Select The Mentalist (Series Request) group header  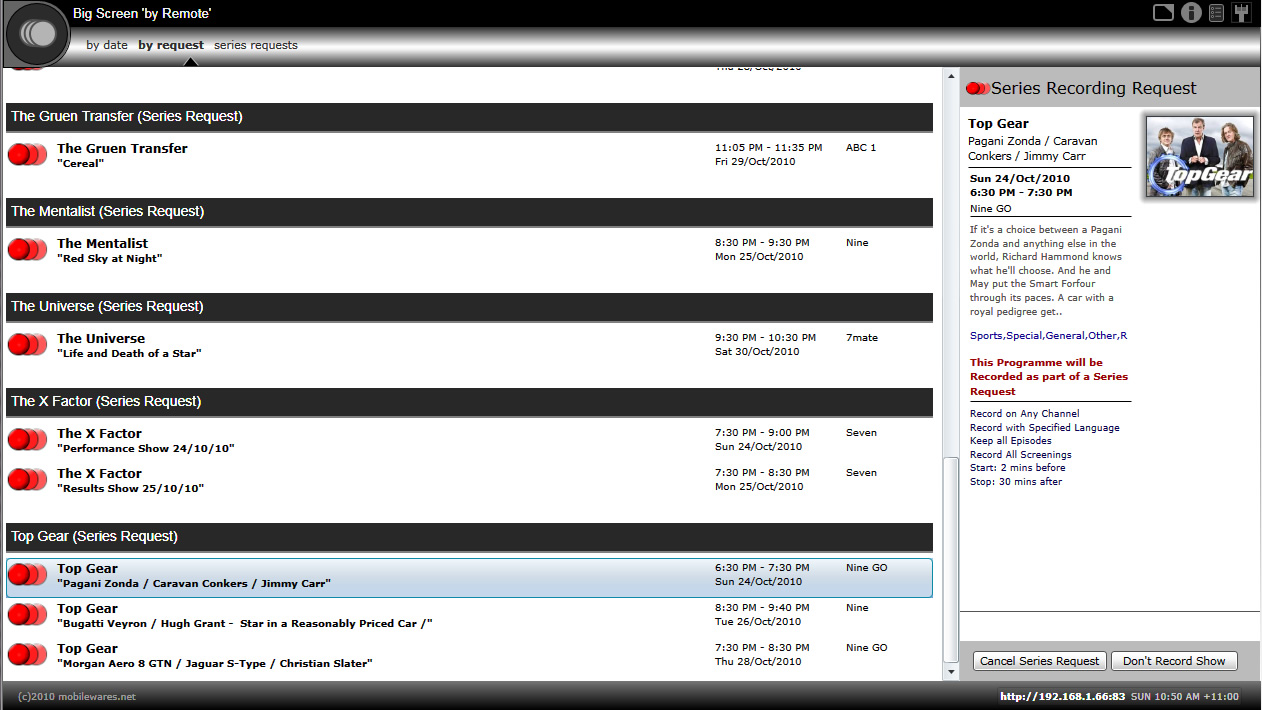(470, 212)
